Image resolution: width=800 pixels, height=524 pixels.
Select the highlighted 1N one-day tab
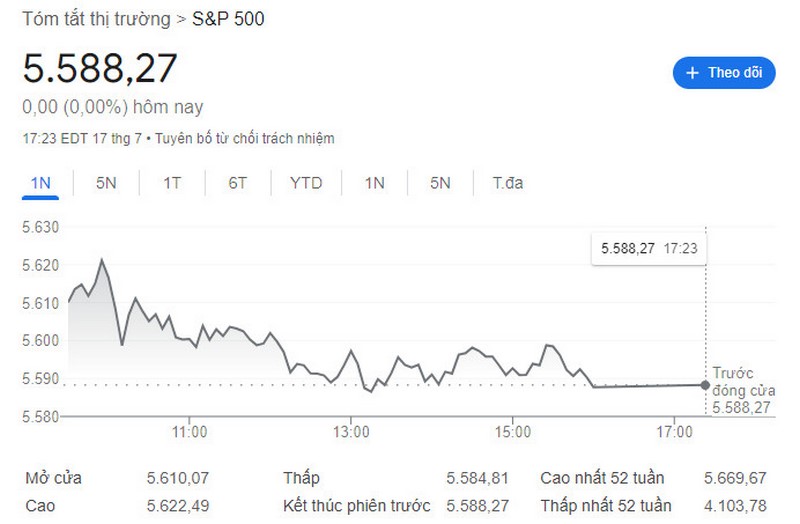[x=40, y=183]
